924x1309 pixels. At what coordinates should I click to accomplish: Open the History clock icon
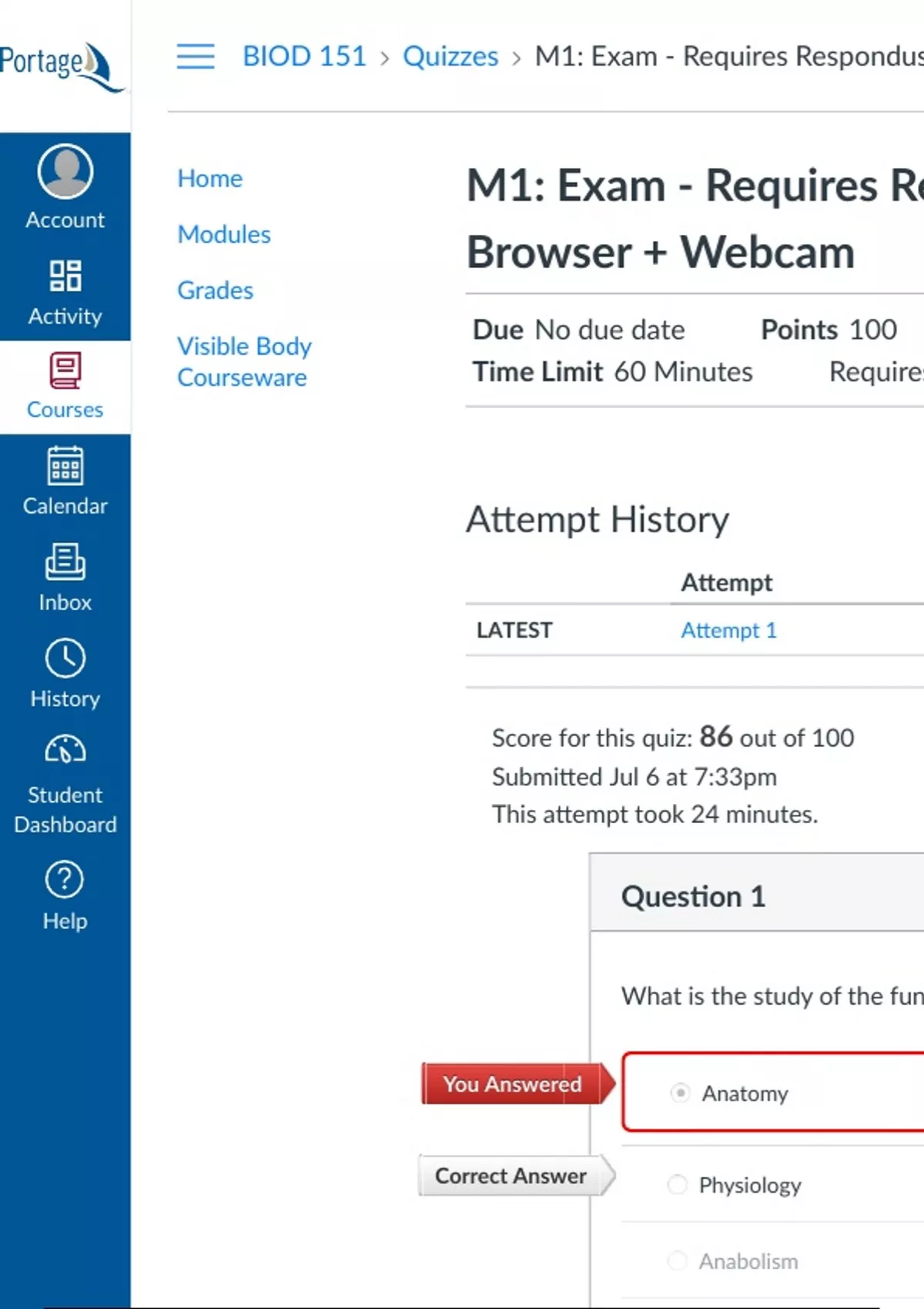[x=65, y=658]
